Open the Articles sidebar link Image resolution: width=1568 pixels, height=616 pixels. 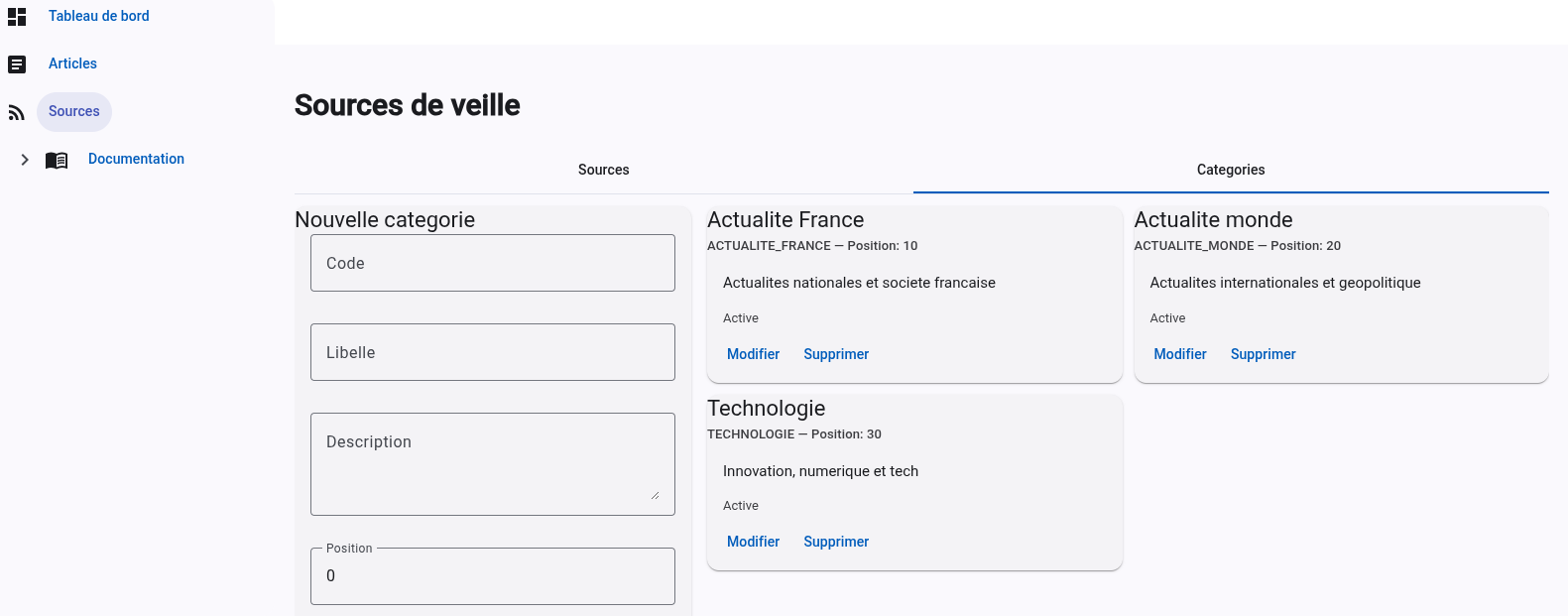(x=72, y=63)
